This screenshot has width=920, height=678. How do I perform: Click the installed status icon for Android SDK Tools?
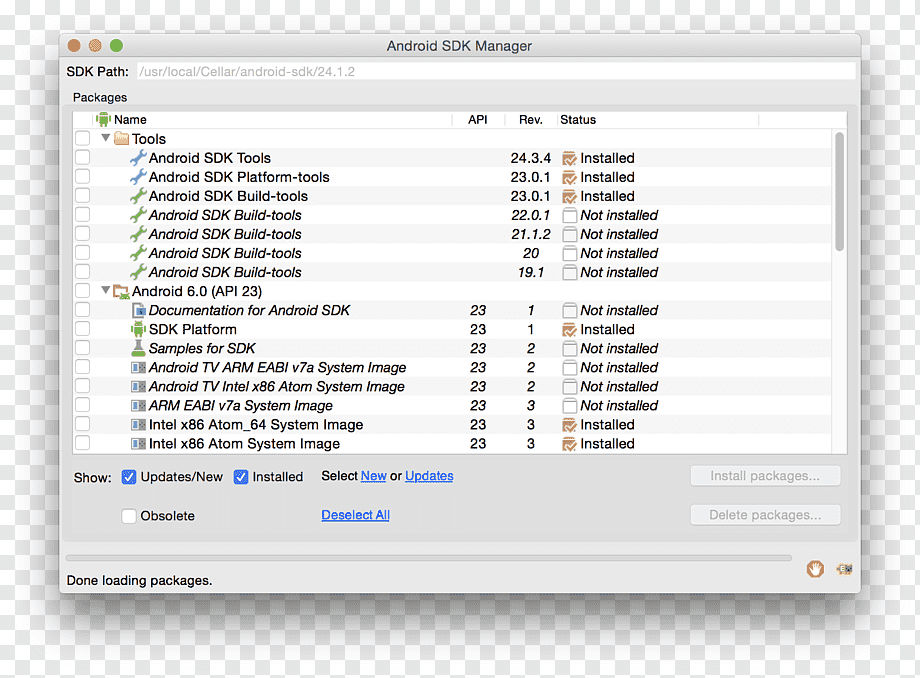tap(569, 158)
